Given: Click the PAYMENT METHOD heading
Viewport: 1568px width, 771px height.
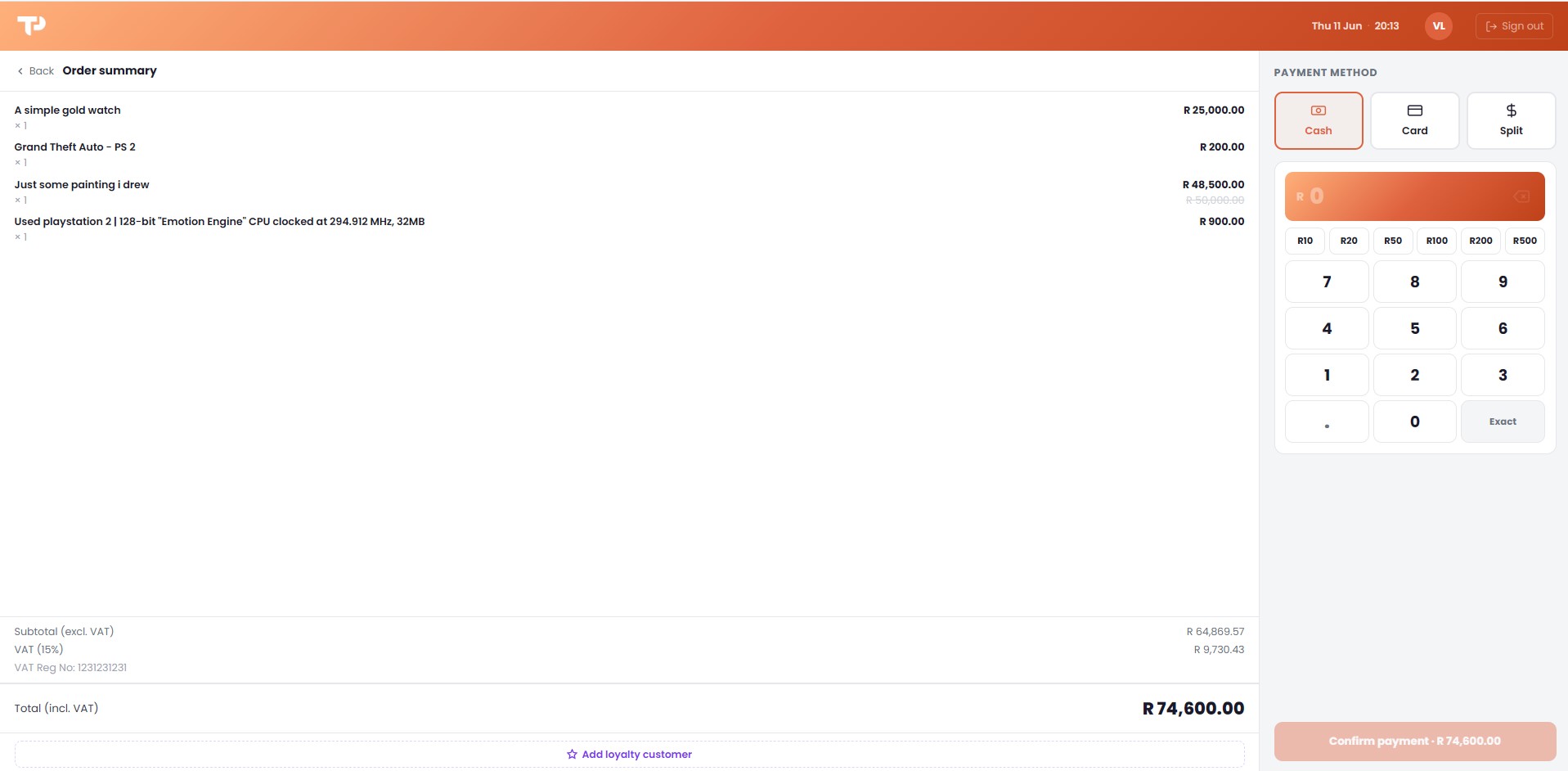Looking at the screenshot, I should tap(1325, 73).
